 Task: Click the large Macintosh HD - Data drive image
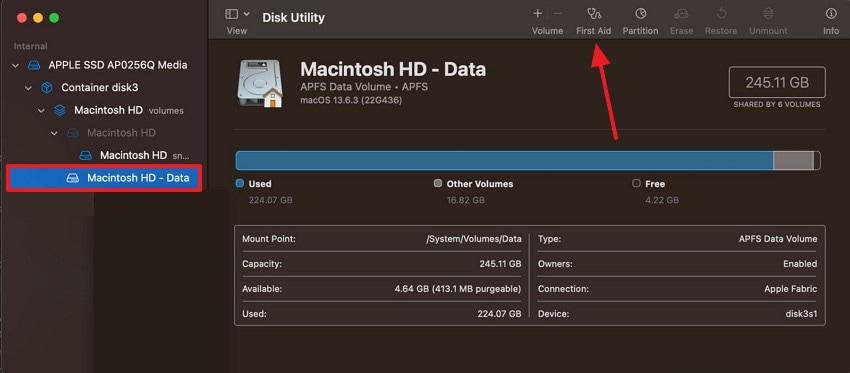pyautogui.click(x=260, y=83)
